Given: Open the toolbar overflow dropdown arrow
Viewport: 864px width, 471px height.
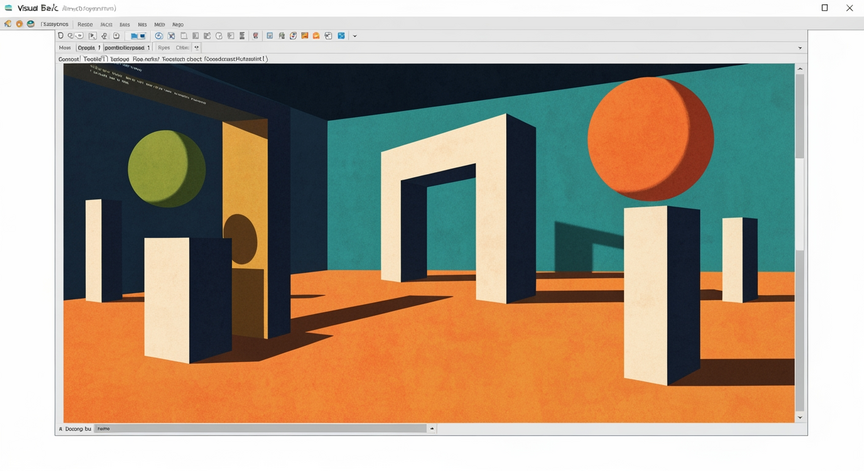Looking at the screenshot, I should pyautogui.click(x=355, y=36).
